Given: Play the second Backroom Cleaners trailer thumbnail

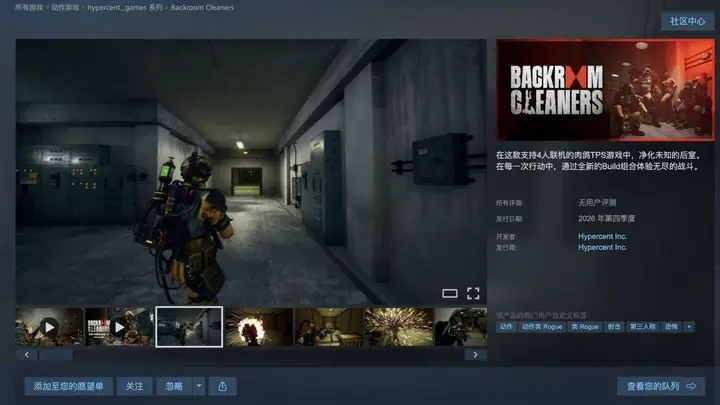Looking at the screenshot, I should tap(119, 327).
